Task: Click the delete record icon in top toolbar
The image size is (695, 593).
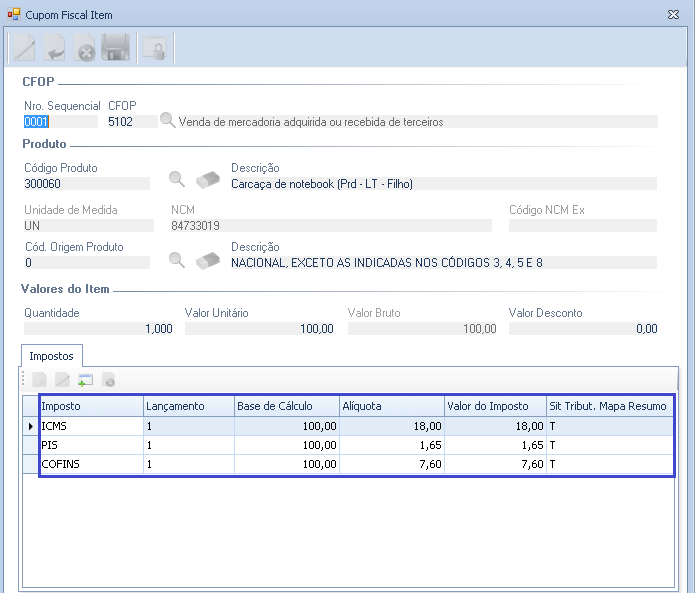Action: point(86,49)
